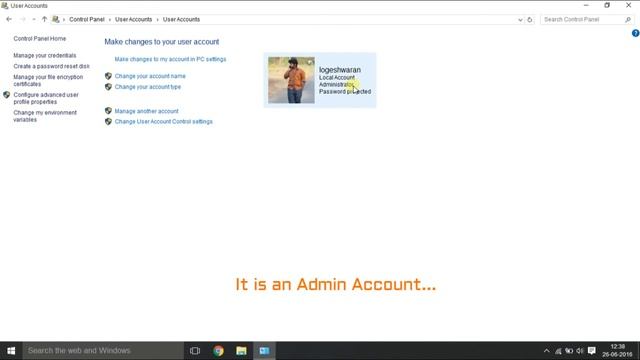Click the Forward navigation arrow
Viewport: 640px width, 360px height.
pos(23,19)
